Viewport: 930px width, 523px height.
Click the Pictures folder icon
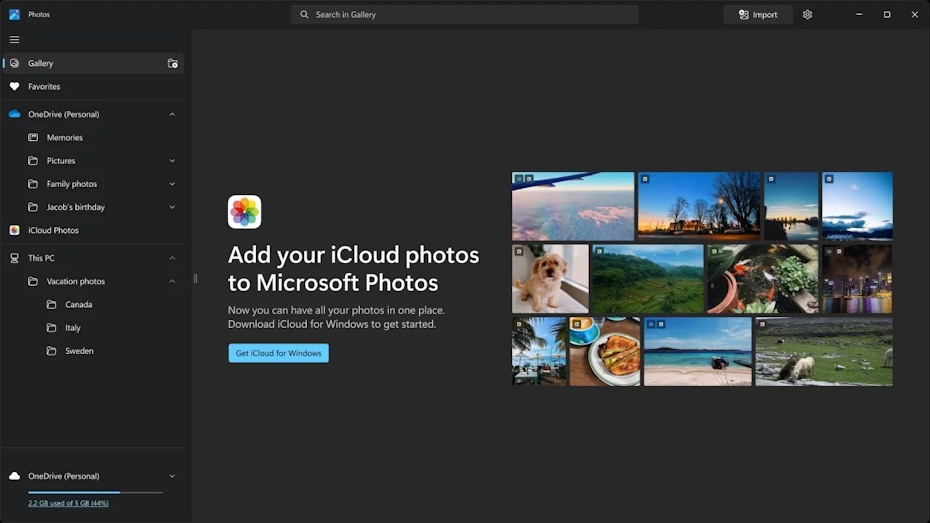tap(33, 161)
